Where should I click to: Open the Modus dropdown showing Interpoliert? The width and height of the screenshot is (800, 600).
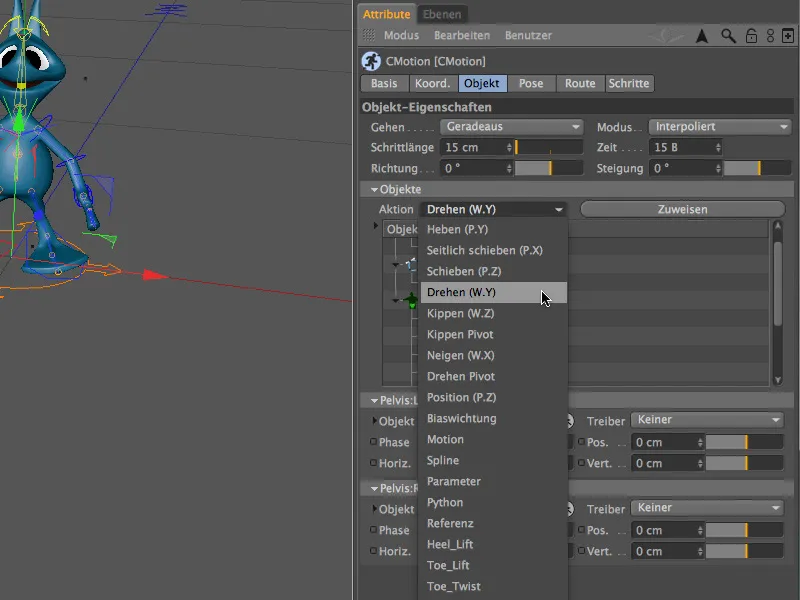point(720,127)
